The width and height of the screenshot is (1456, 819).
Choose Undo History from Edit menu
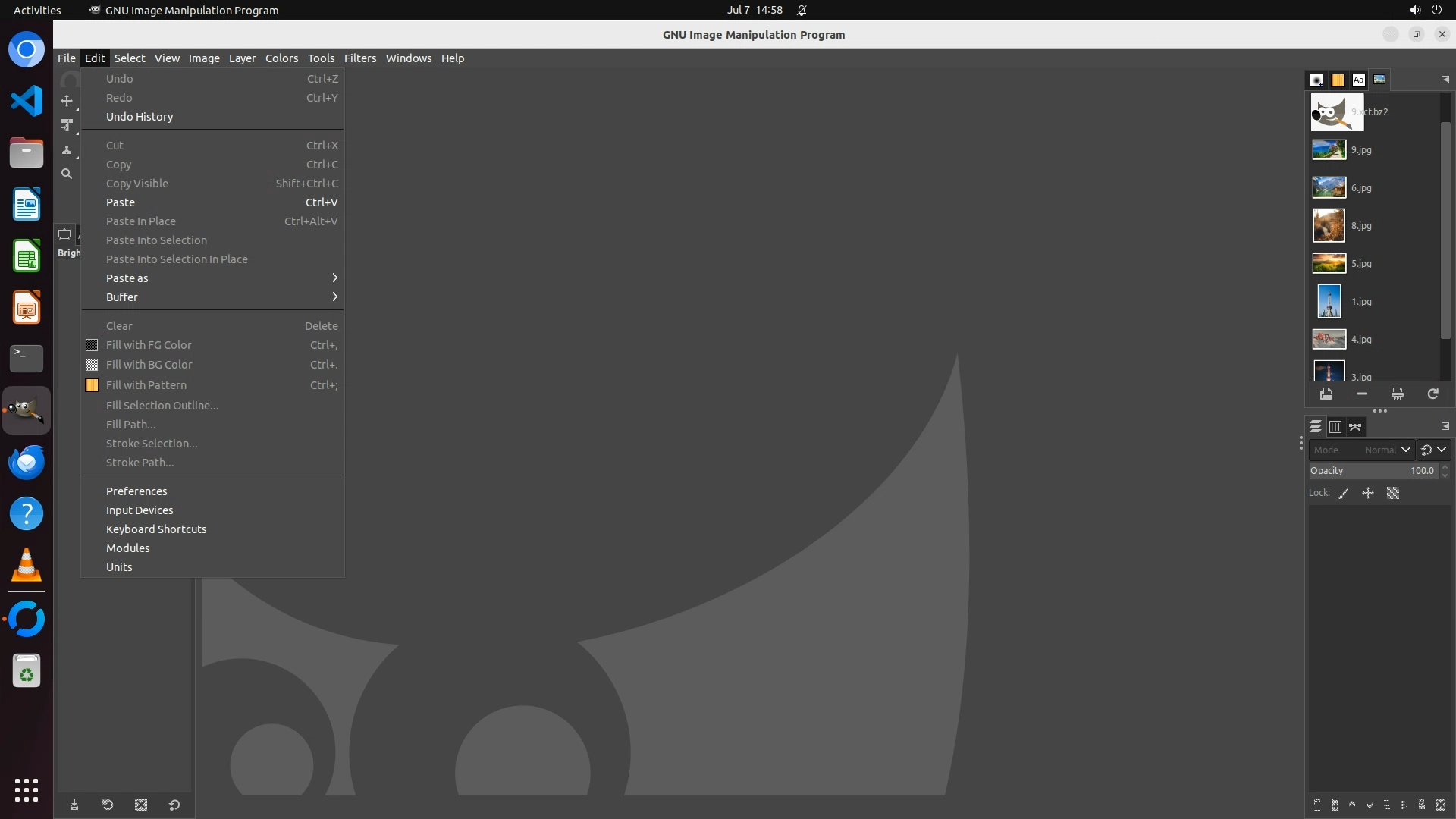(x=140, y=117)
